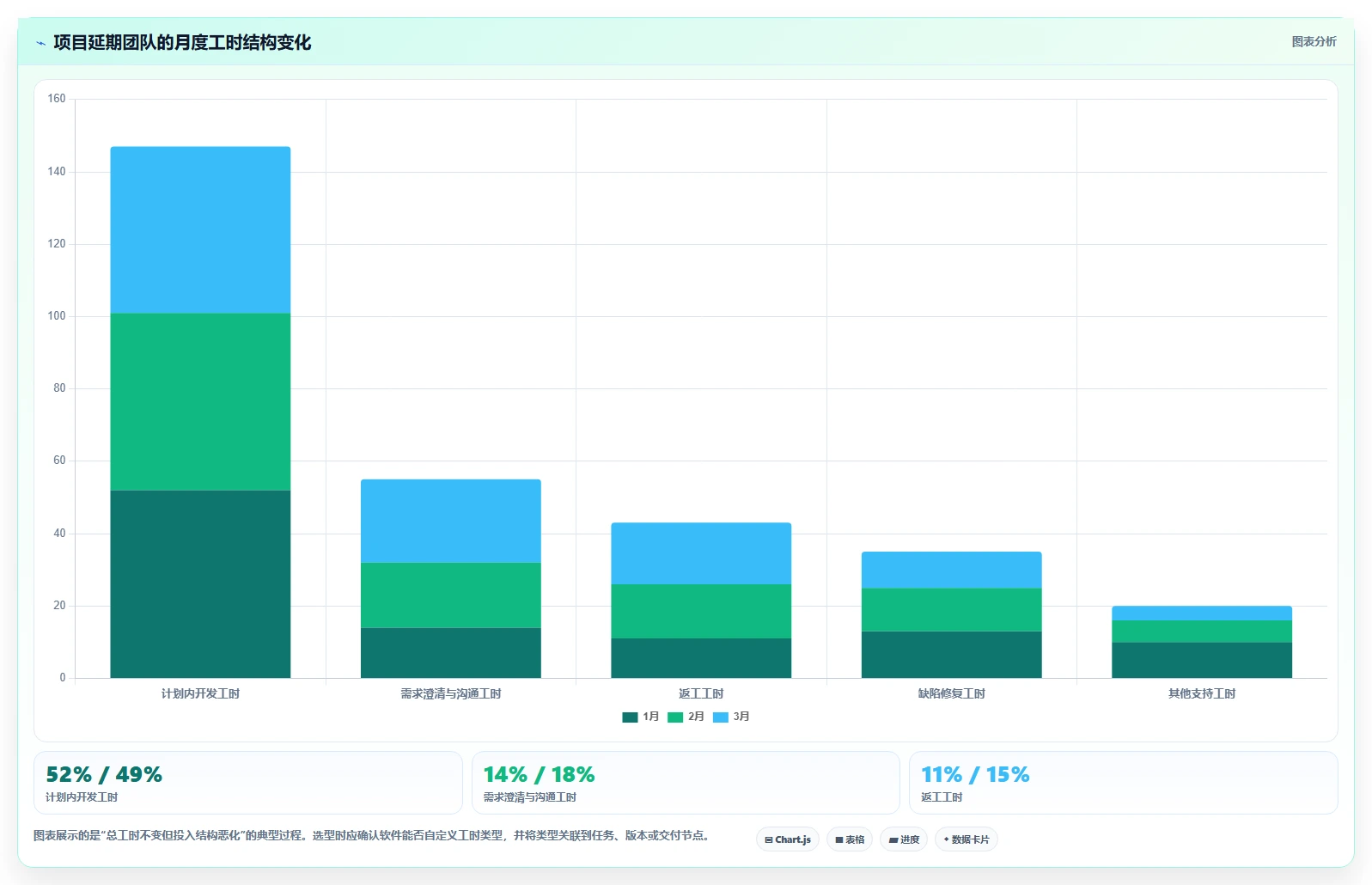Click the 3月 segment of 计划内开发工时 bar
This screenshot has width=1372, height=885.
click(x=200, y=230)
